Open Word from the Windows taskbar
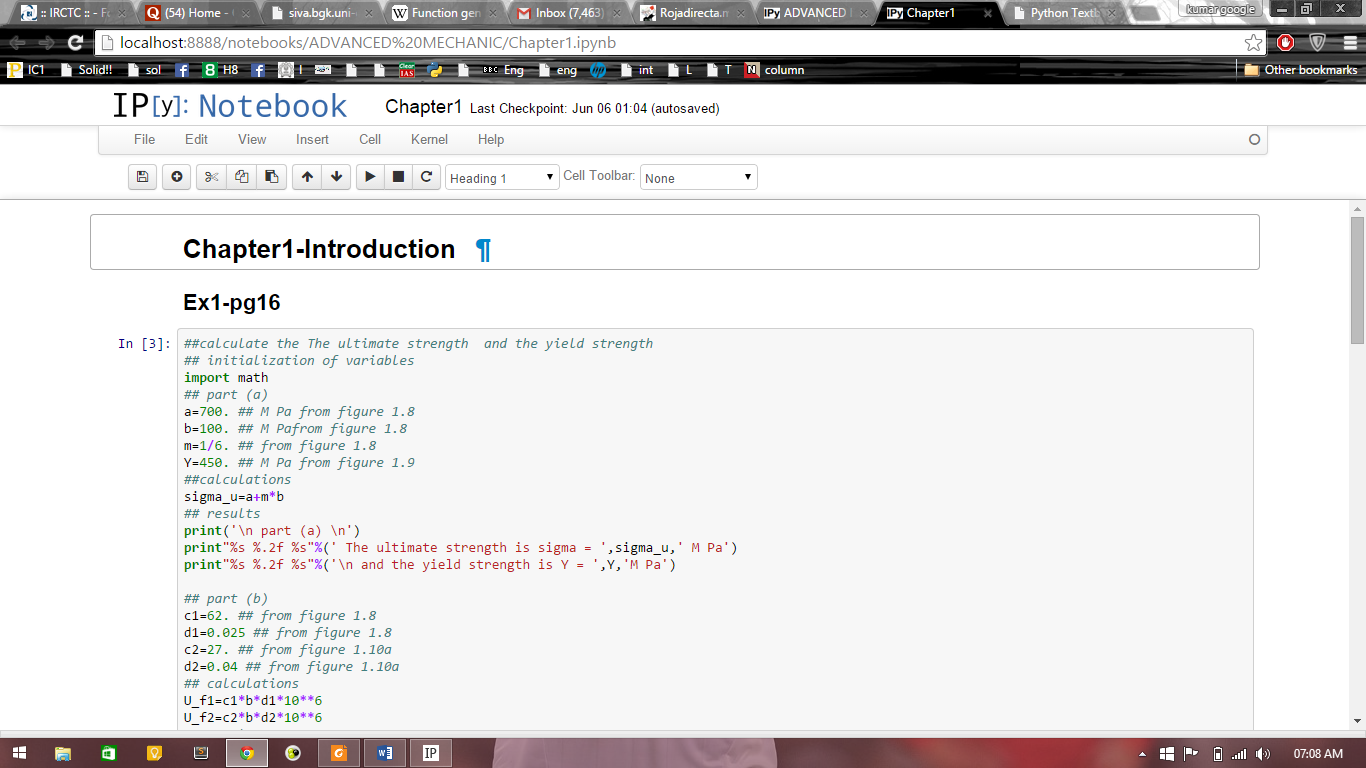The image size is (1366, 768). pos(386,753)
